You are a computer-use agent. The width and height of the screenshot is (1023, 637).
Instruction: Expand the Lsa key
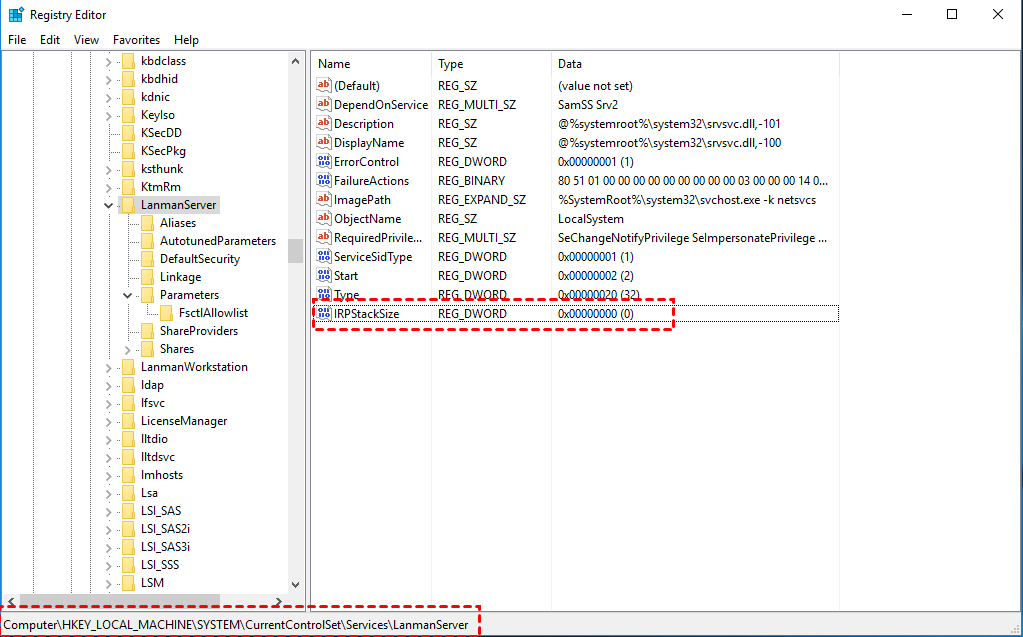[108, 493]
